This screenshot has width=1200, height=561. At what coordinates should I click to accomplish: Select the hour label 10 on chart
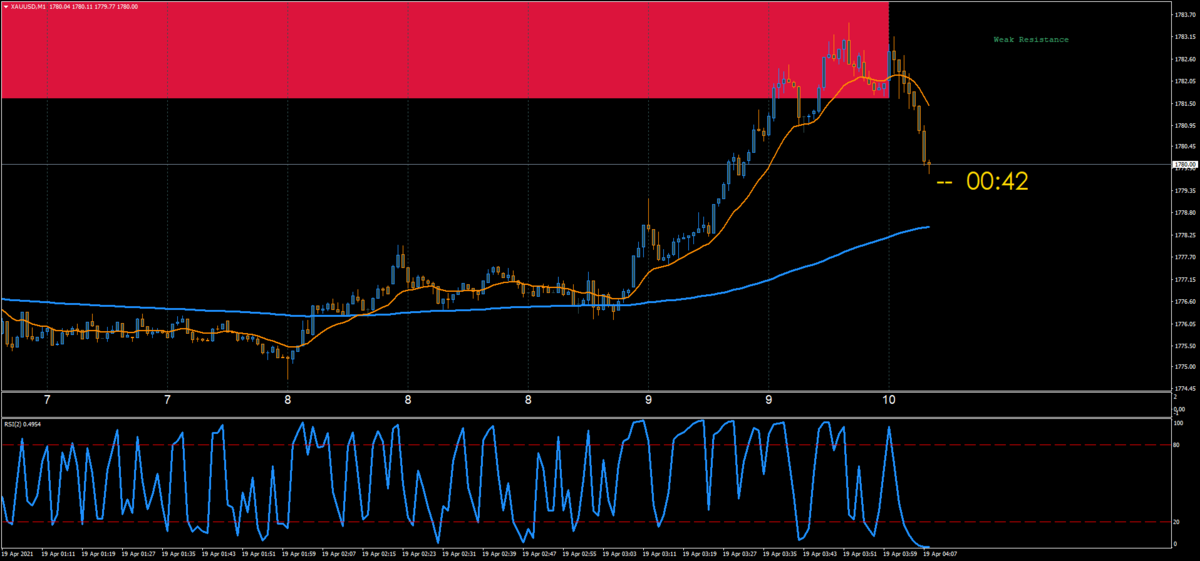(888, 401)
